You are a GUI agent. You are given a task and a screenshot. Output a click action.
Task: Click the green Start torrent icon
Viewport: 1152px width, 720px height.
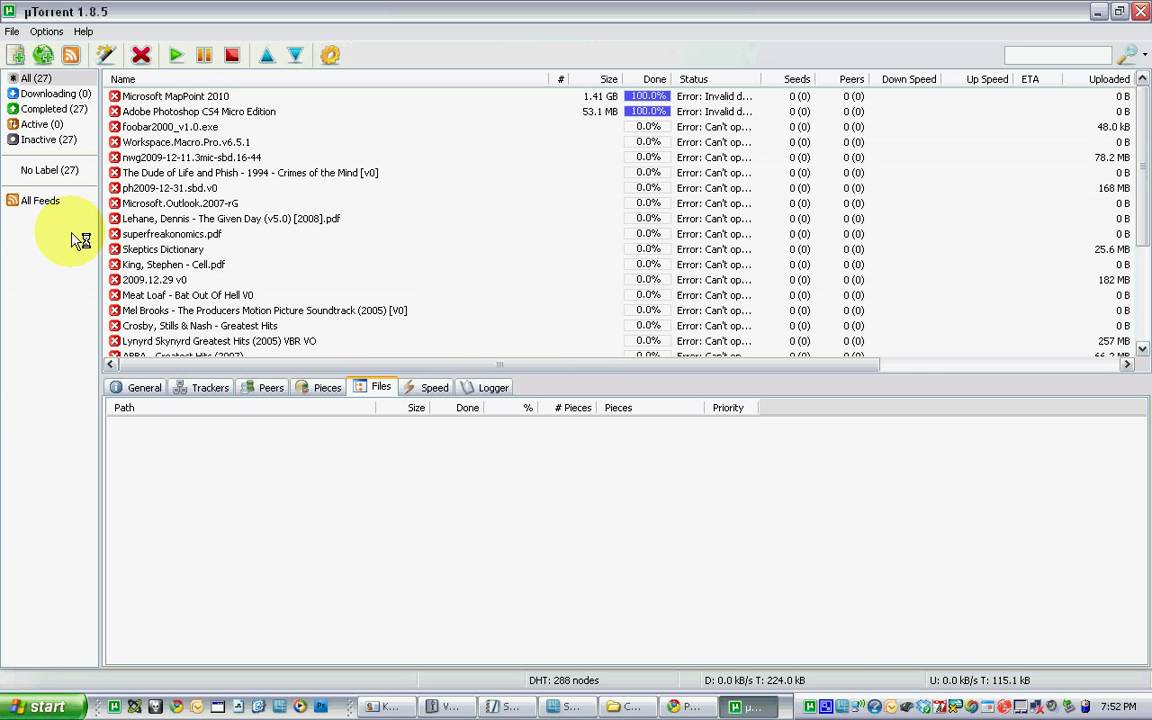tap(176, 55)
